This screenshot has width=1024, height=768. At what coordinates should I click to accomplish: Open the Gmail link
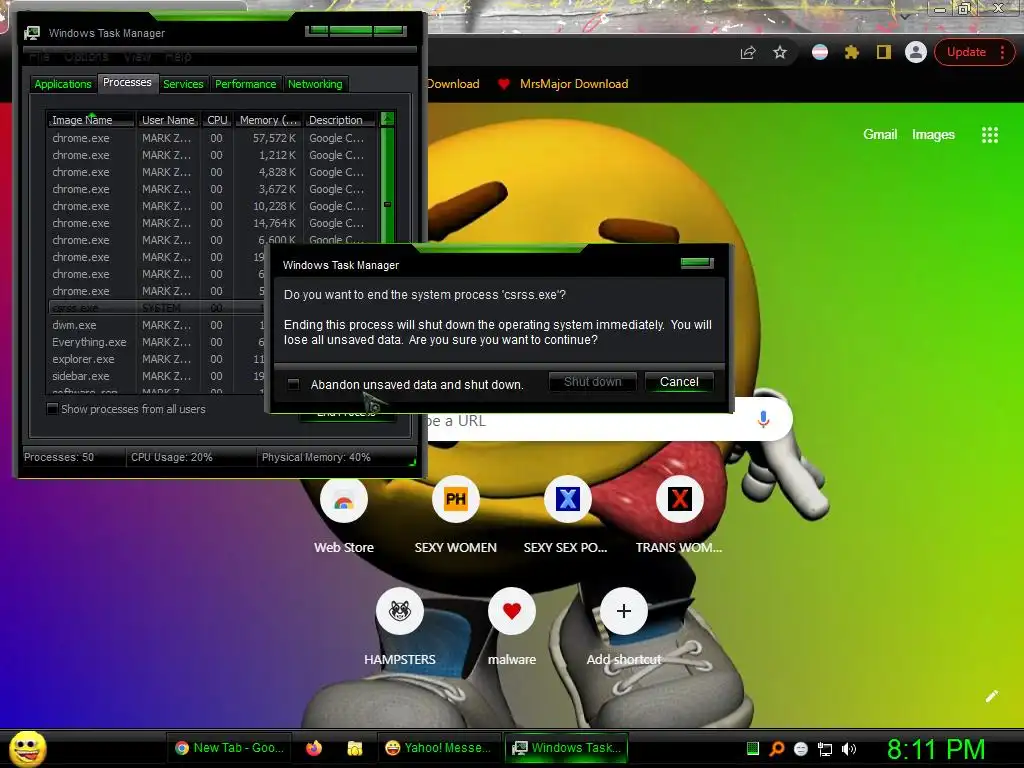[x=880, y=135]
